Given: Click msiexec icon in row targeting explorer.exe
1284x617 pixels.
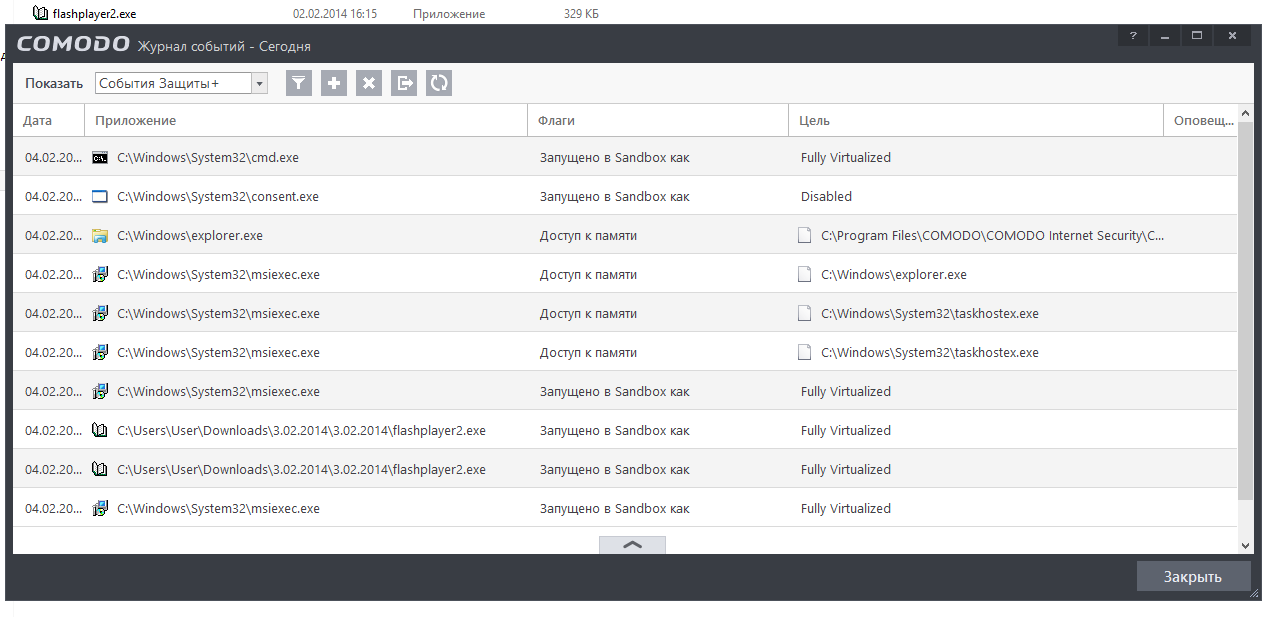Looking at the screenshot, I should tap(99, 275).
